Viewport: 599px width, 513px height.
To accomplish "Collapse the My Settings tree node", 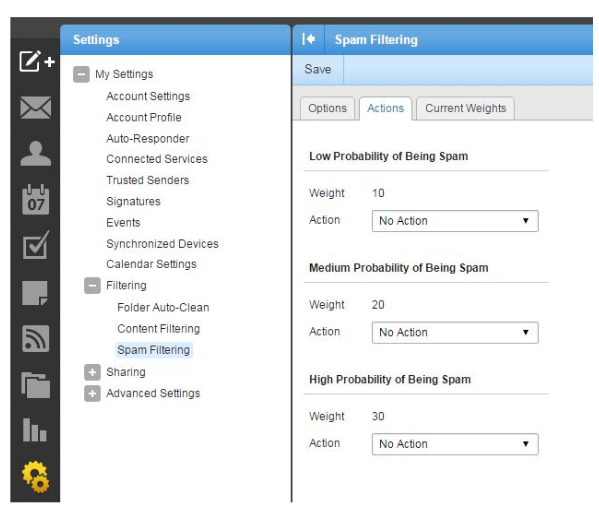I will click(81, 74).
